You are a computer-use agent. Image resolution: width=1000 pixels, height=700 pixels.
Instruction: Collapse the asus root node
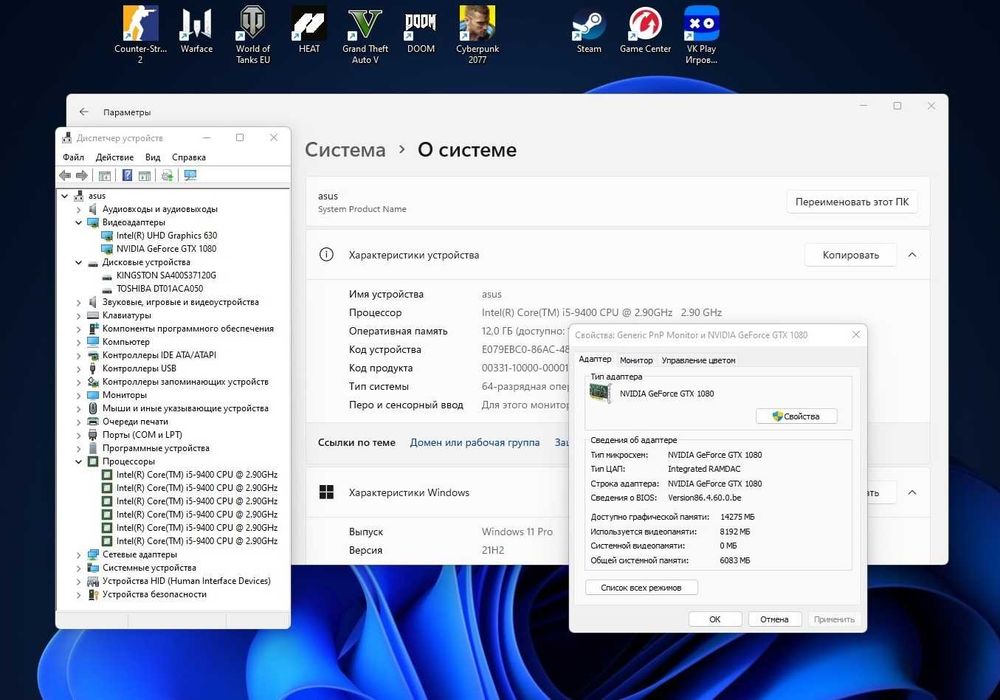click(x=64, y=196)
